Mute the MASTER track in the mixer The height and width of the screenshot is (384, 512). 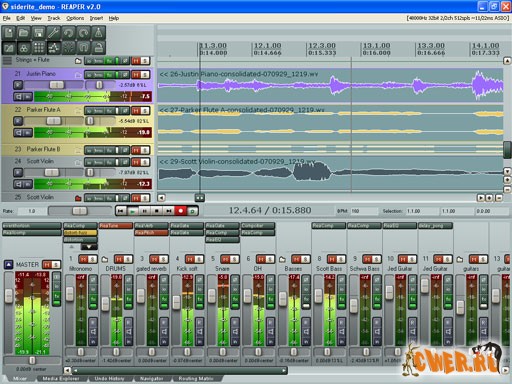tap(47, 265)
